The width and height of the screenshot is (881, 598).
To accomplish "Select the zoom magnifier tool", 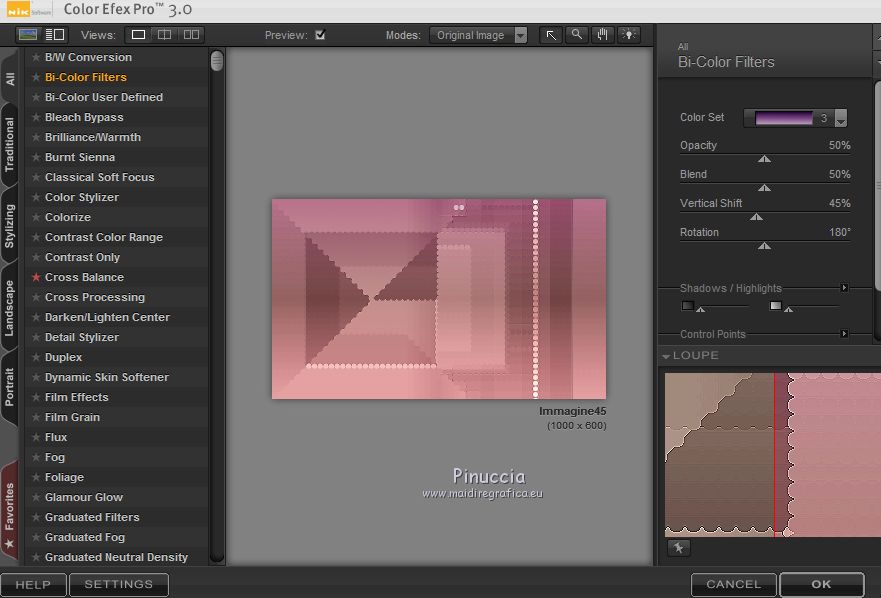I will tap(576, 35).
